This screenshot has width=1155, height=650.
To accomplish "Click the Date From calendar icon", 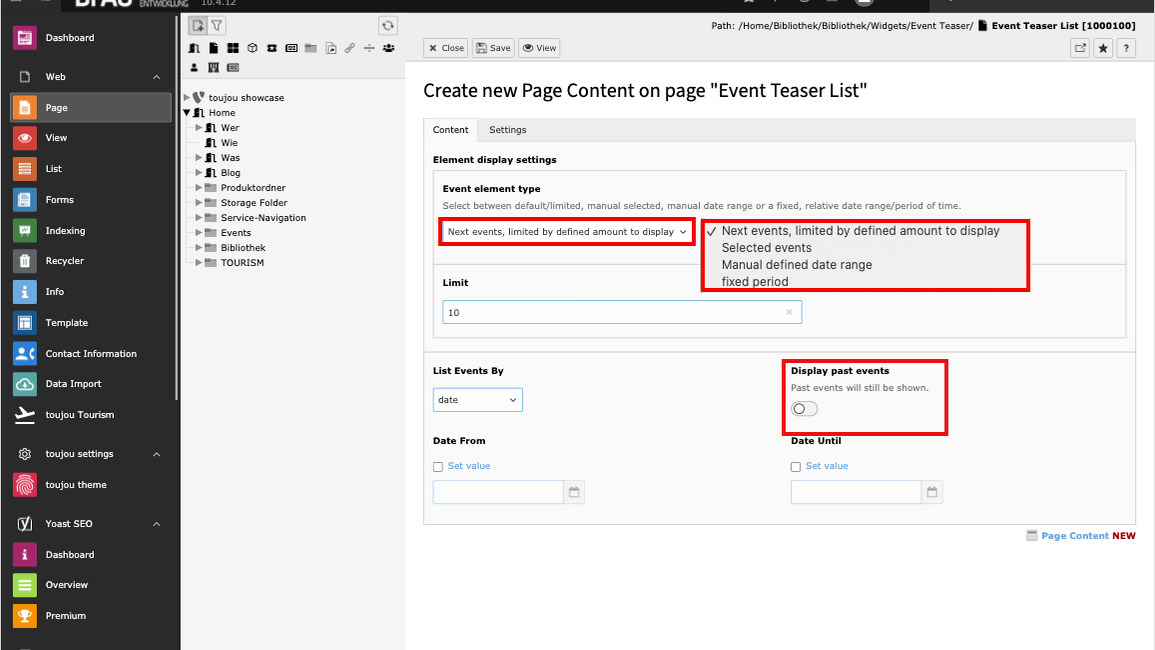I will (x=574, y=492).
